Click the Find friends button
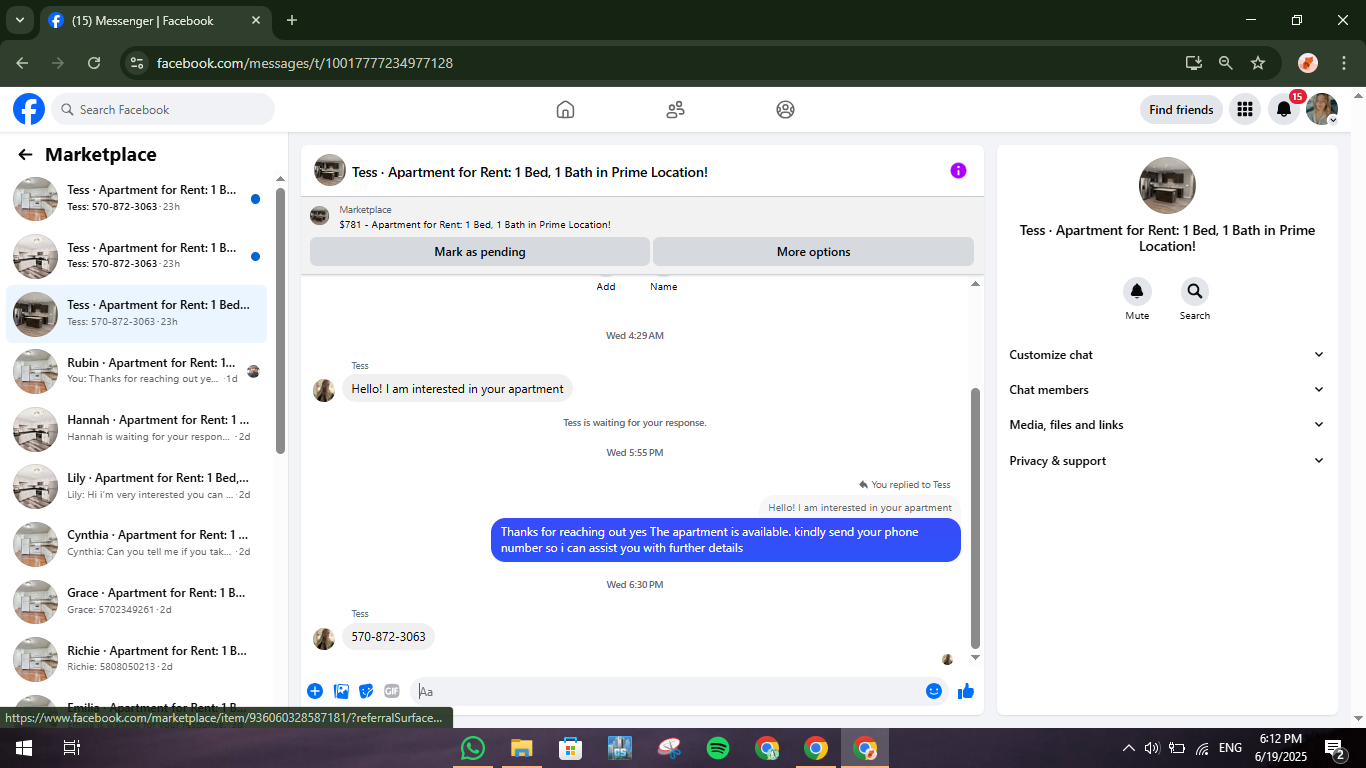 1181,110
